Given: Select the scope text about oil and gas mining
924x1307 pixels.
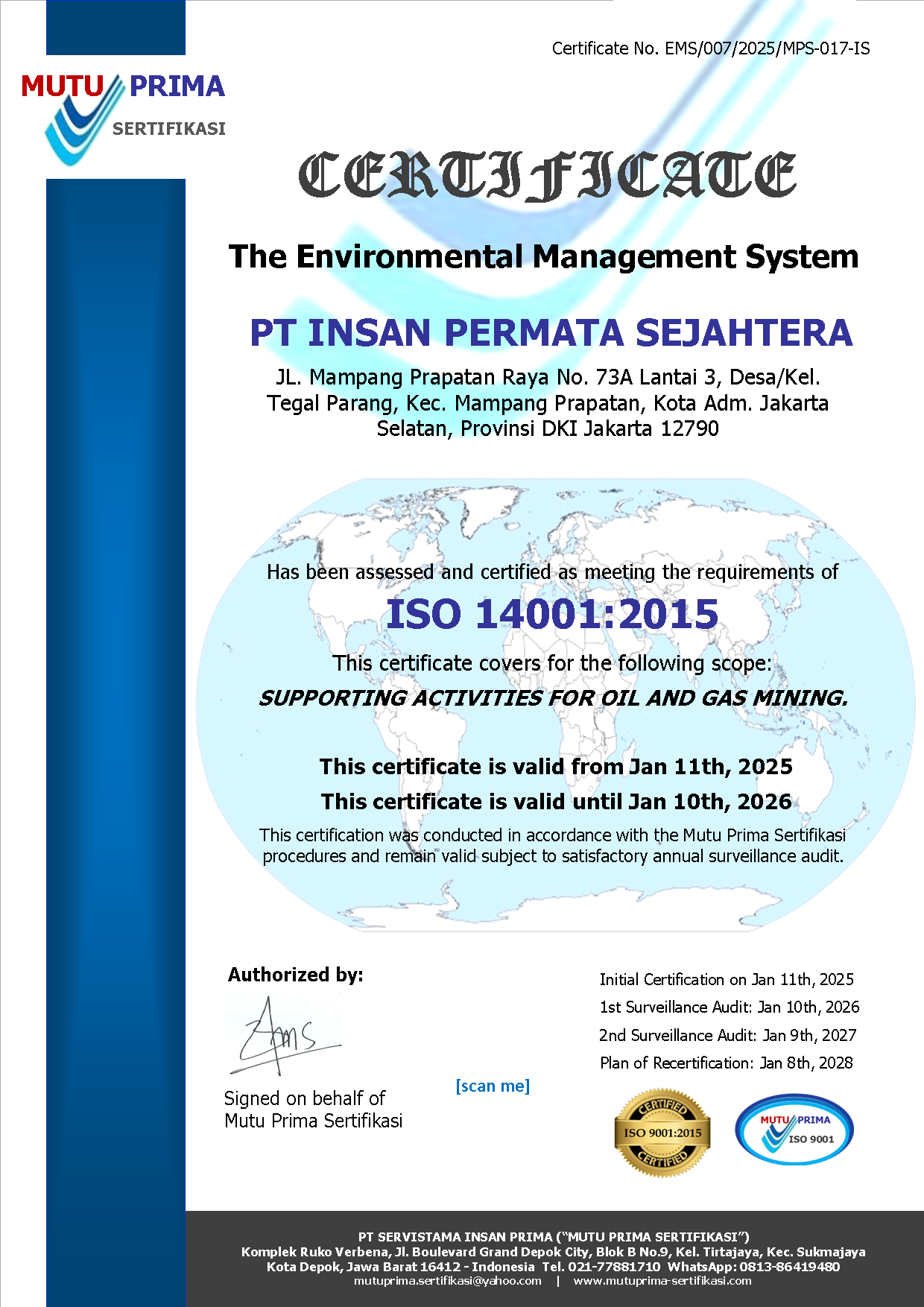Looking at the screenshot, I should pos(552,698).
